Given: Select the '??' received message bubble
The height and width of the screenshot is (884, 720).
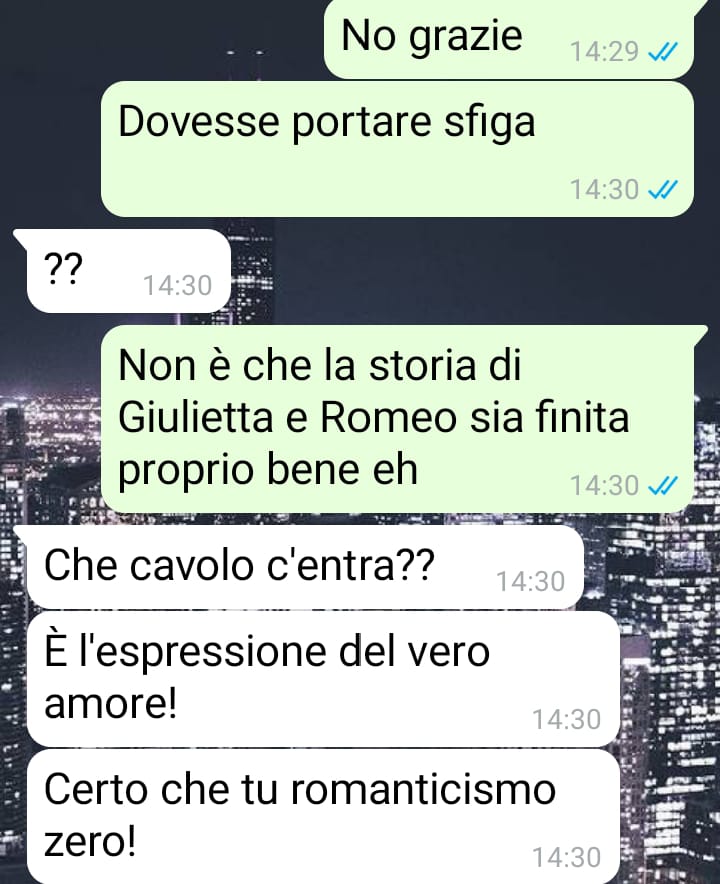Looking at the screenshot, I should point(129,271).
